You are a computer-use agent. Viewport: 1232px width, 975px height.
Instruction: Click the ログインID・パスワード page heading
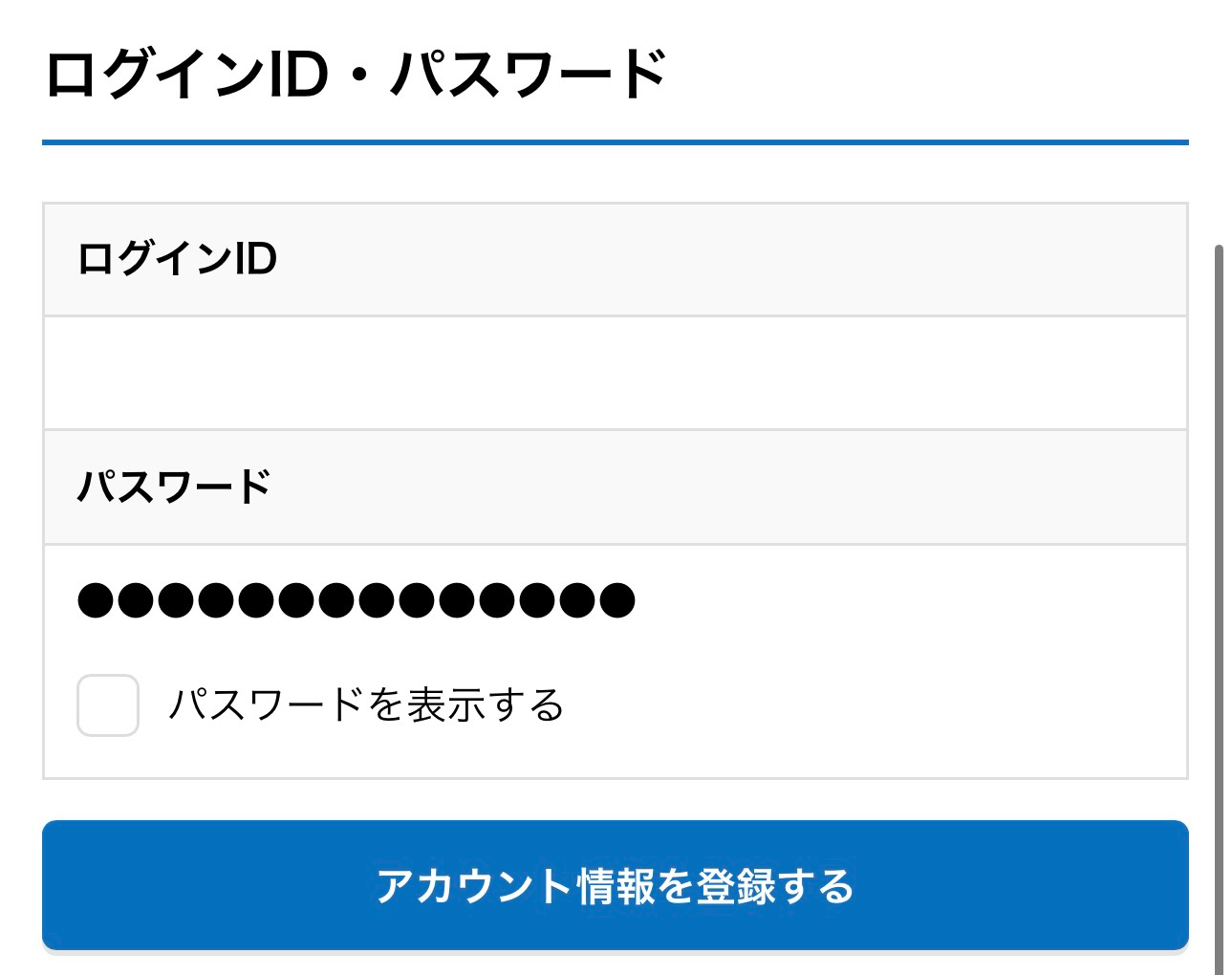pos(356,75)
